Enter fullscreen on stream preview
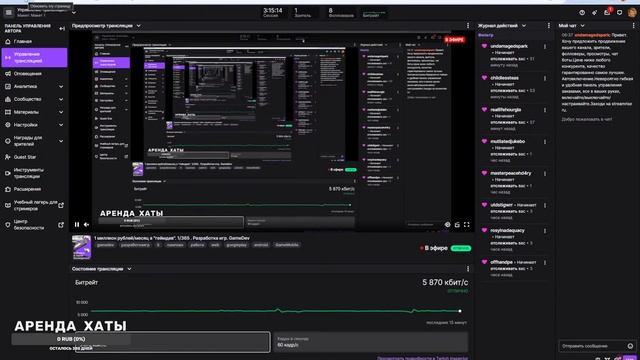 (x=467, y=224)
